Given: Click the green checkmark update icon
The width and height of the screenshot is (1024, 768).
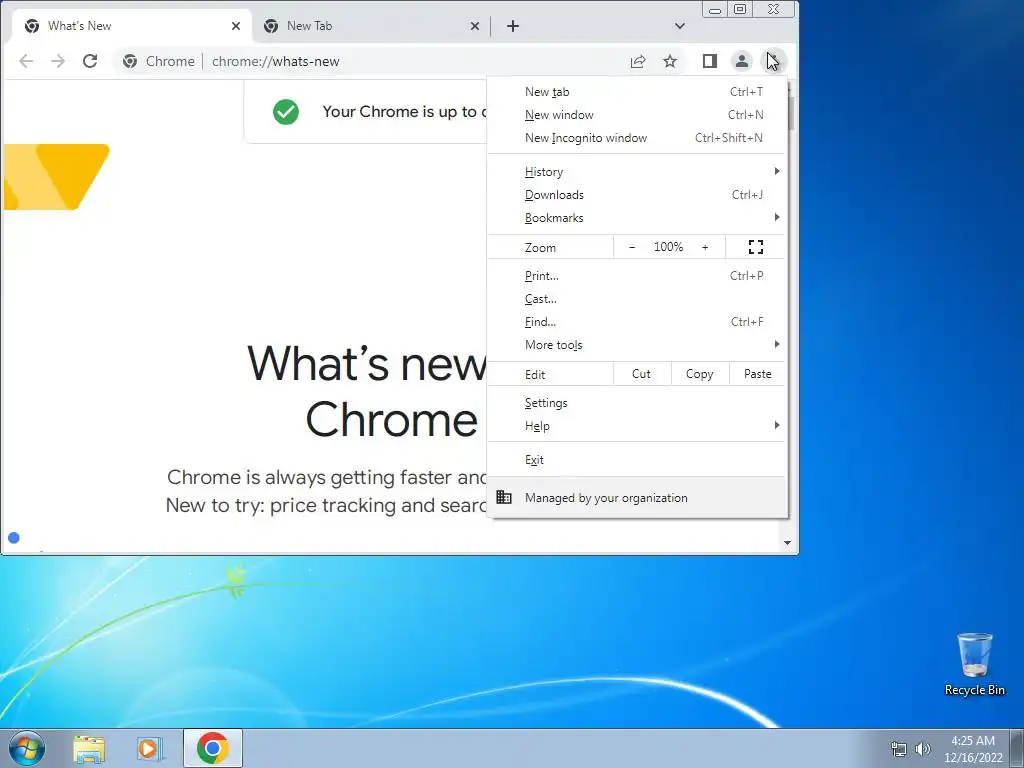Looking at the screenshot, I should [286, 112].
